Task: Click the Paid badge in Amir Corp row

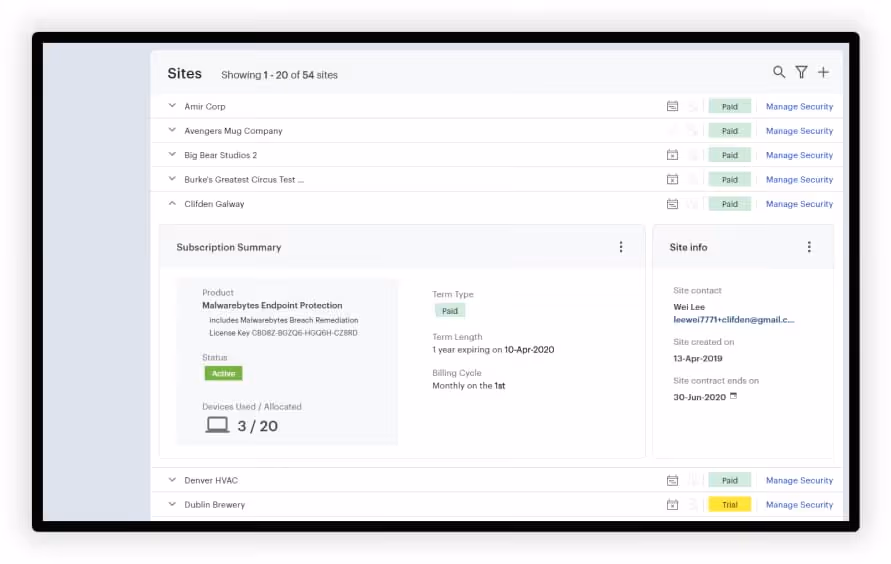Action: pos(730,106)
